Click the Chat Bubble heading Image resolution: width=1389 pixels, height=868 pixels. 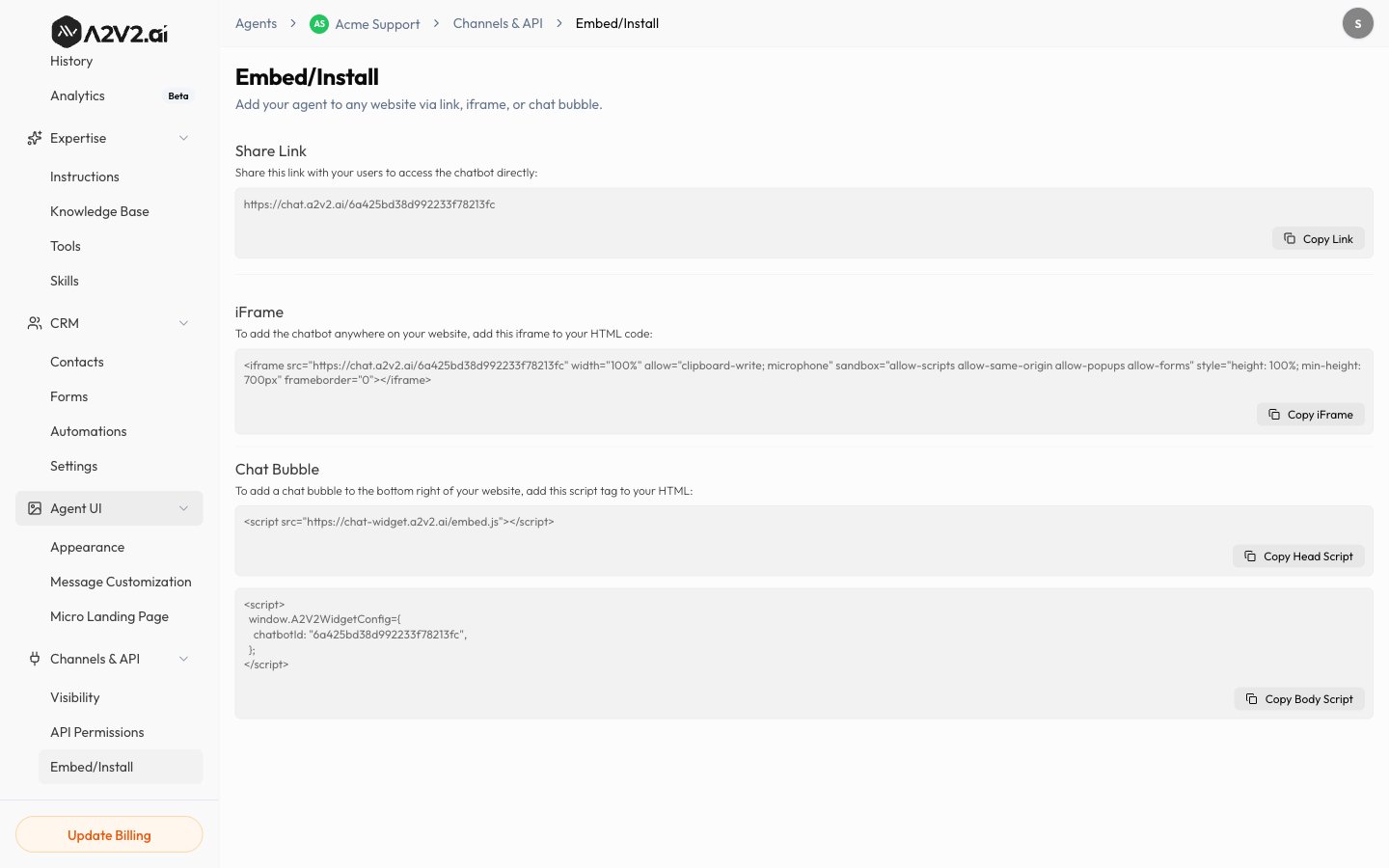(277, 470)
